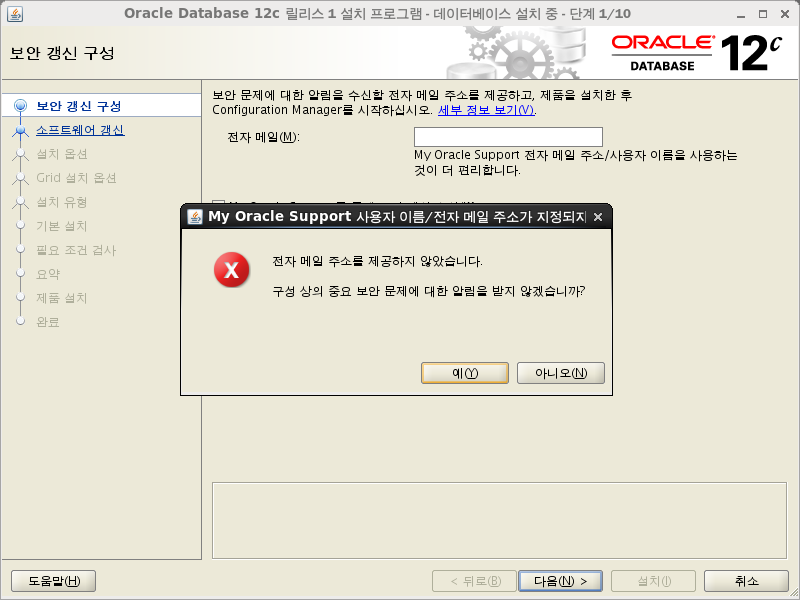
Task: Click the 다음(N) > button
Action: coord(559,581)
